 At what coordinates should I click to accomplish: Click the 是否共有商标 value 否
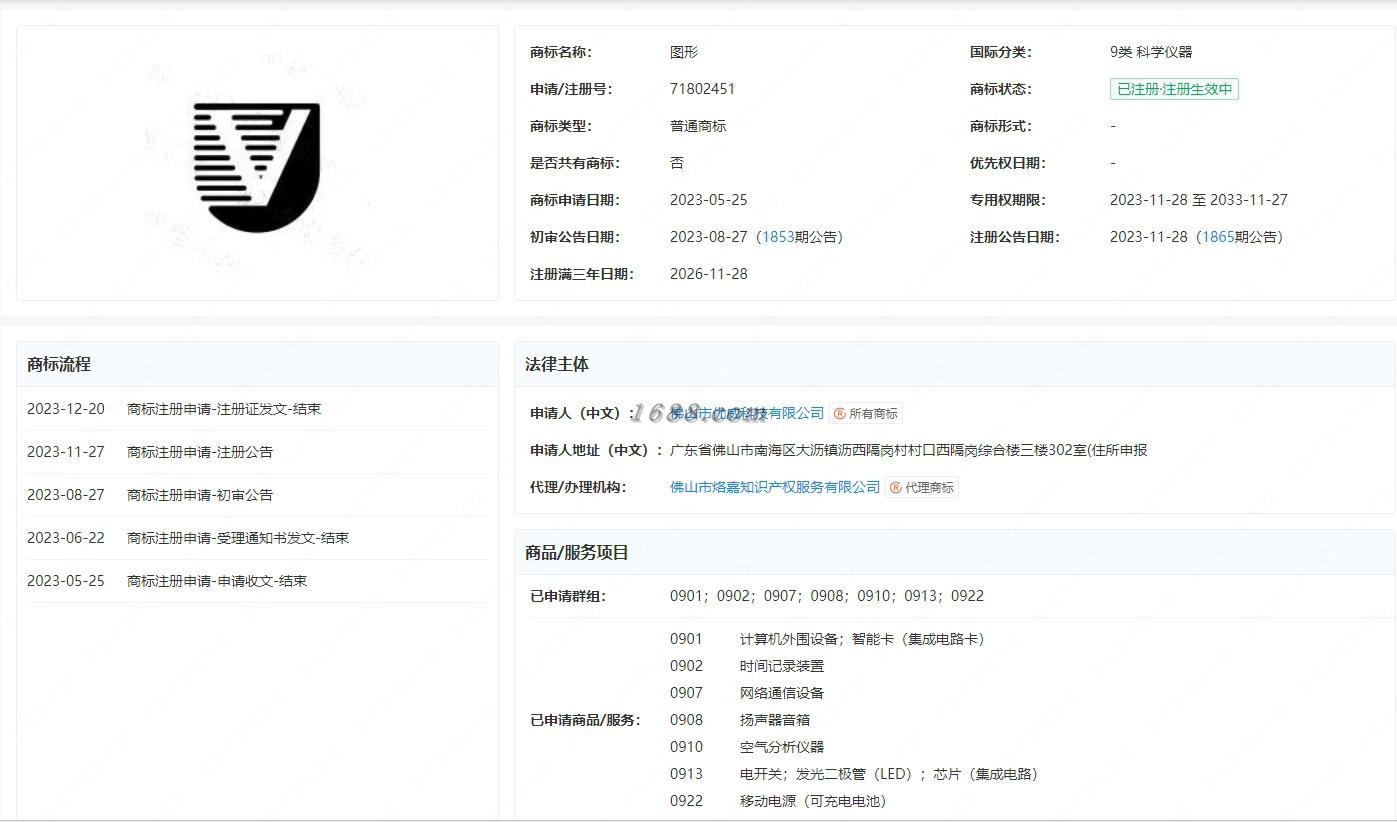pyautogui.click(x=677, y=163)
